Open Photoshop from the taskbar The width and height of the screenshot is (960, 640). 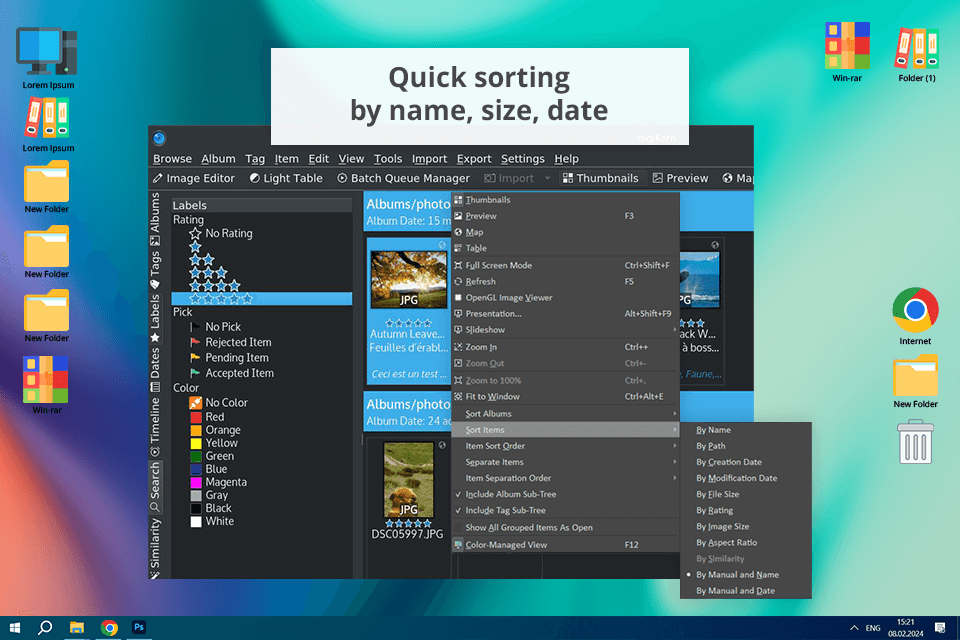click(139, 628)
